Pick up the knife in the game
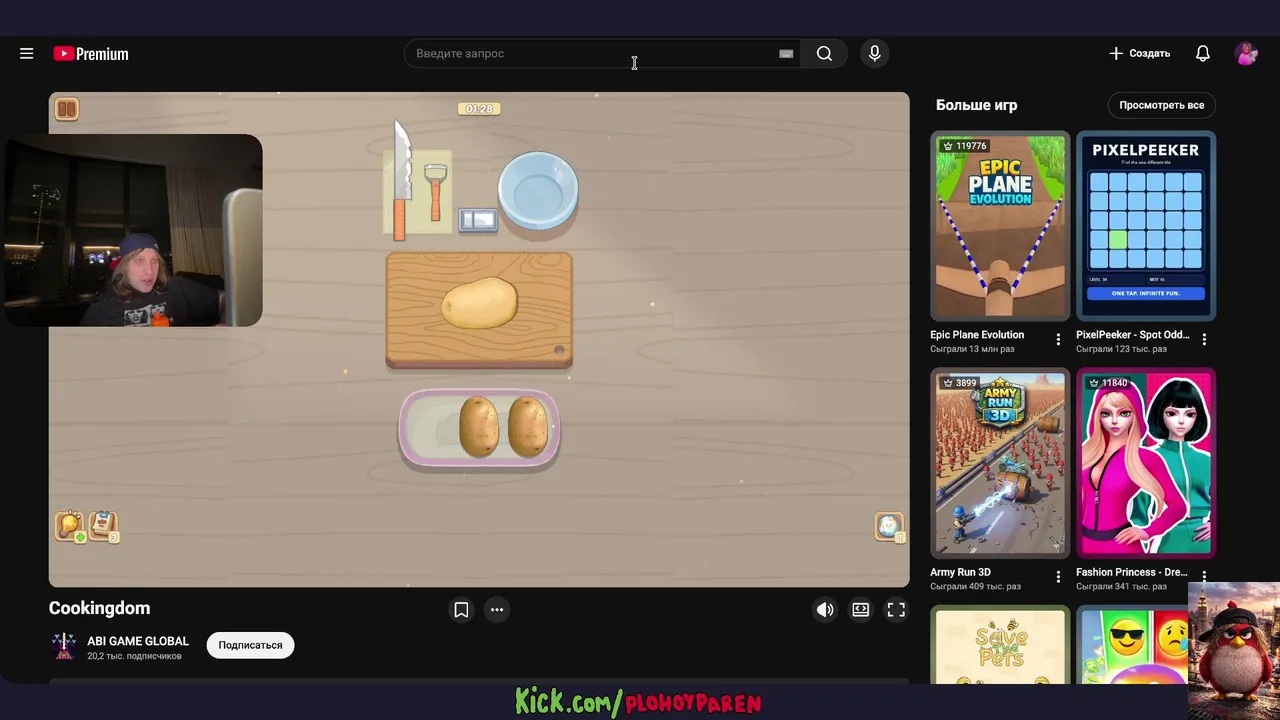 click(401, 180)
